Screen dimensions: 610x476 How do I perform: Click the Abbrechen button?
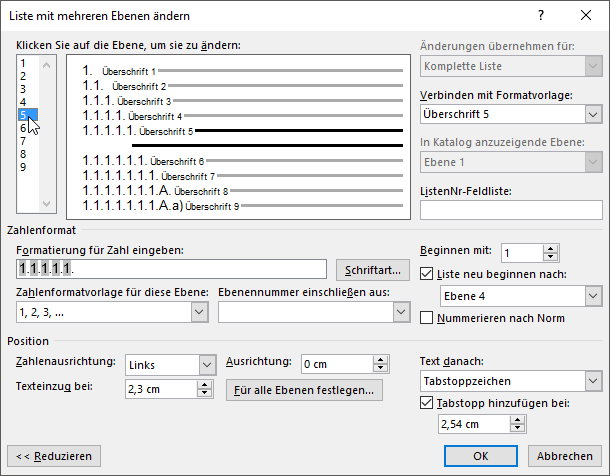click(x=564, y=455)
